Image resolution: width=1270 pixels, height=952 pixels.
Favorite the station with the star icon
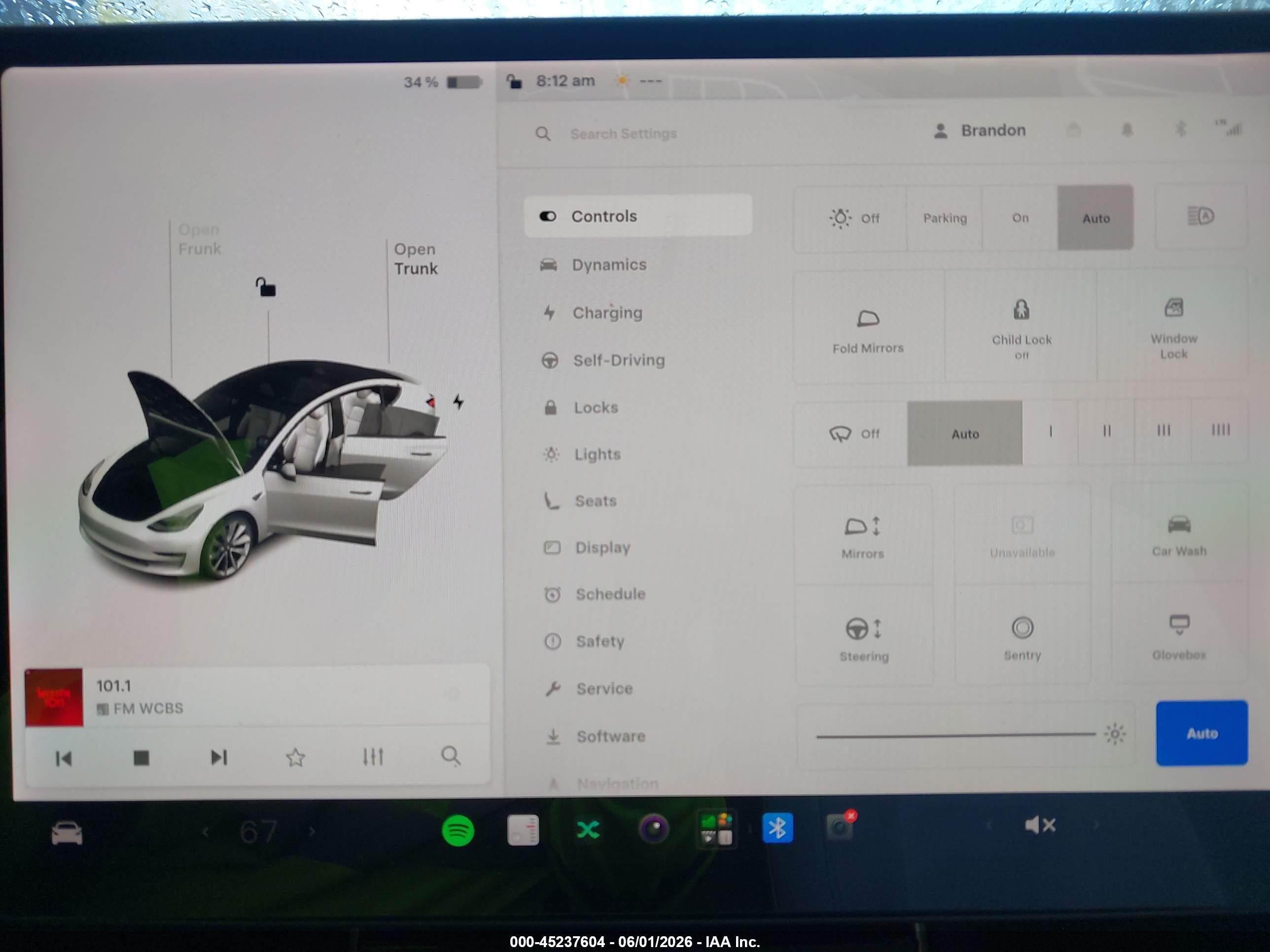coord(296,757)
